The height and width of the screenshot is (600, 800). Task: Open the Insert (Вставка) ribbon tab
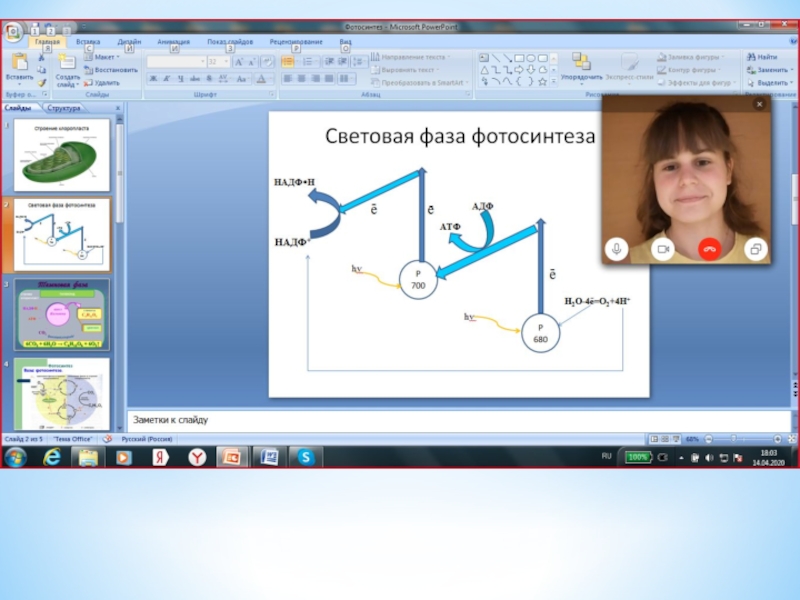pos(88,42)
